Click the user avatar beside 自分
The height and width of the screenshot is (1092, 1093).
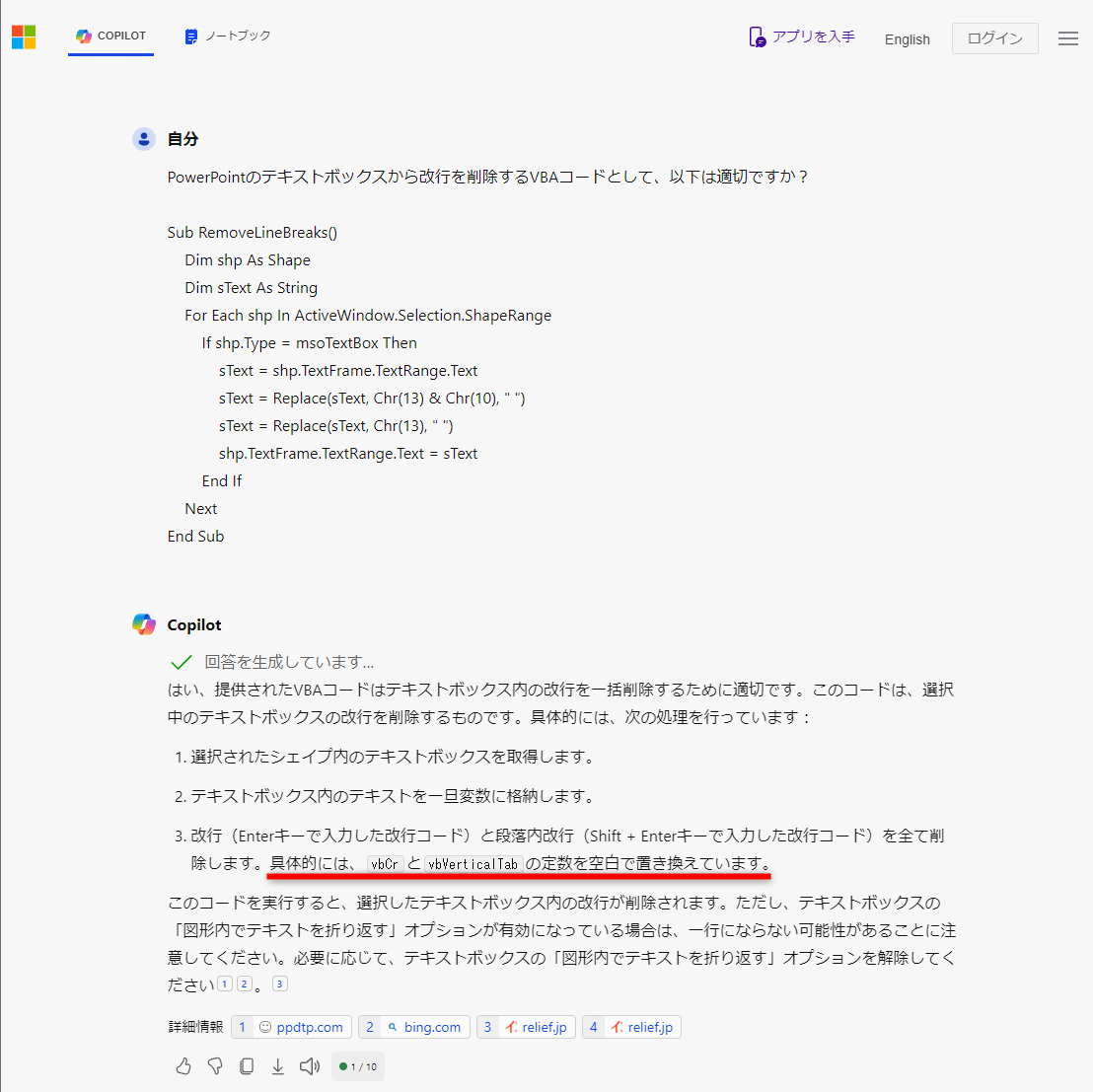[144, 139]
